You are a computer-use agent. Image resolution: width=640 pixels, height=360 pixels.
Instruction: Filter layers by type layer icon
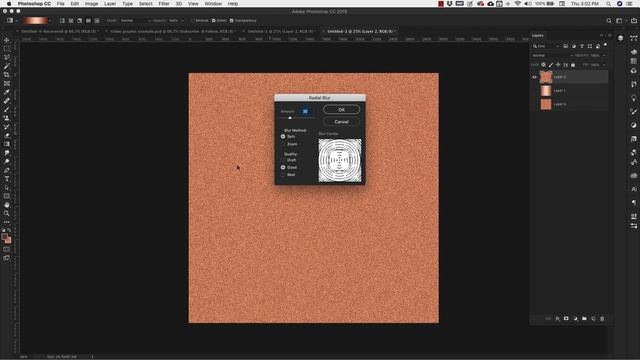(582, 46)
